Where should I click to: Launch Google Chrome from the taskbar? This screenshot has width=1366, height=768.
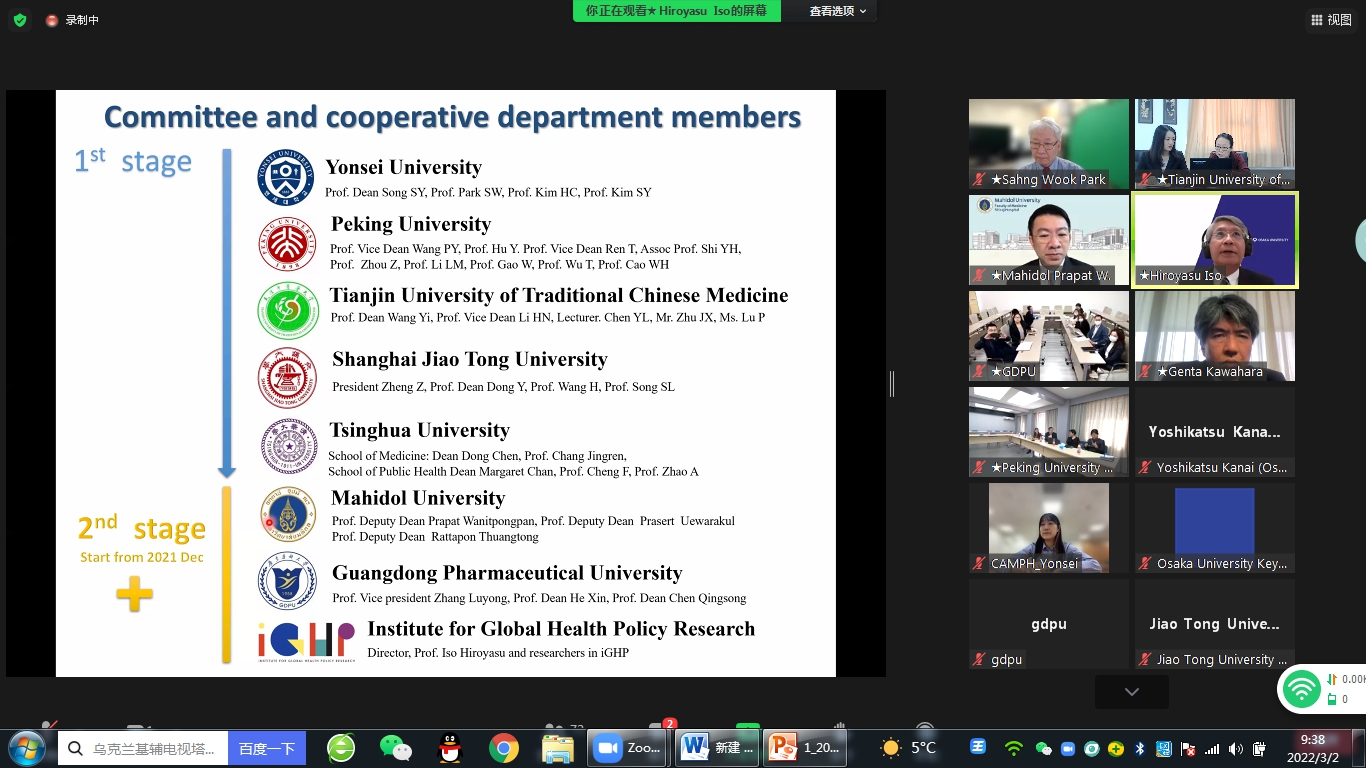tap(504, 748)
